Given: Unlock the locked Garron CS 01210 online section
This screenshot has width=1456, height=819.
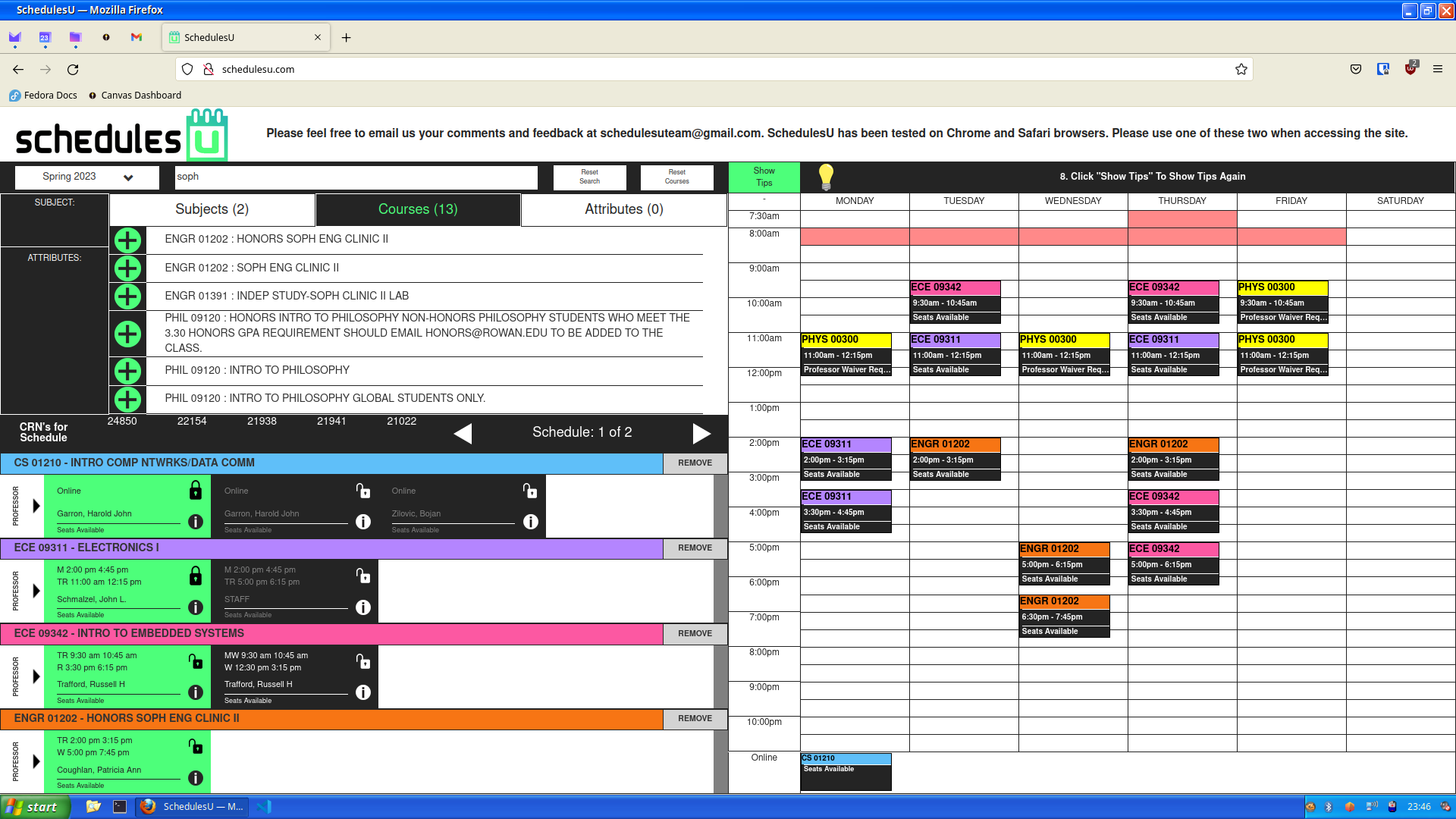Looking at the screenshot, I should (196, 491).
